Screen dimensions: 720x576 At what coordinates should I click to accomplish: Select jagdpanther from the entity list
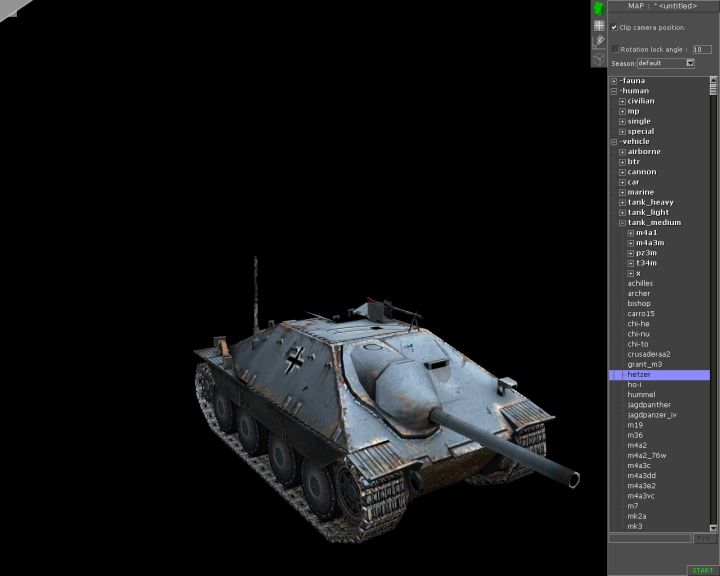pyautogui.click(x=649, y=405)
